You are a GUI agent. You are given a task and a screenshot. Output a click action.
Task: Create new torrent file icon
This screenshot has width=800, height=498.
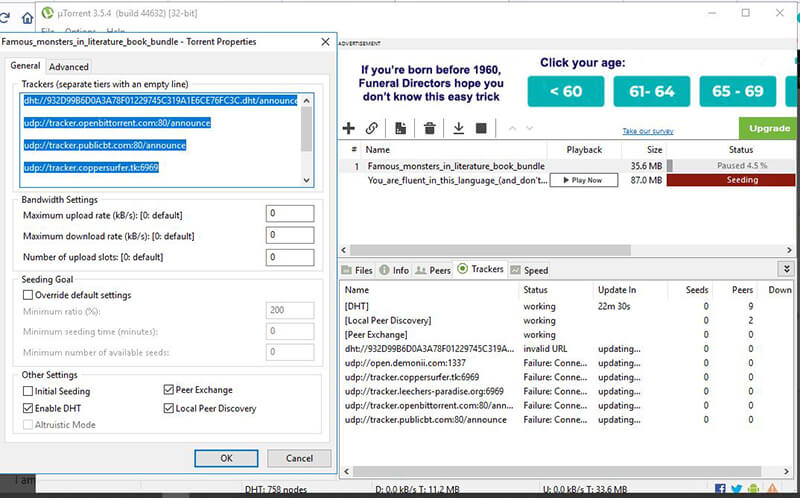[401, 128]
